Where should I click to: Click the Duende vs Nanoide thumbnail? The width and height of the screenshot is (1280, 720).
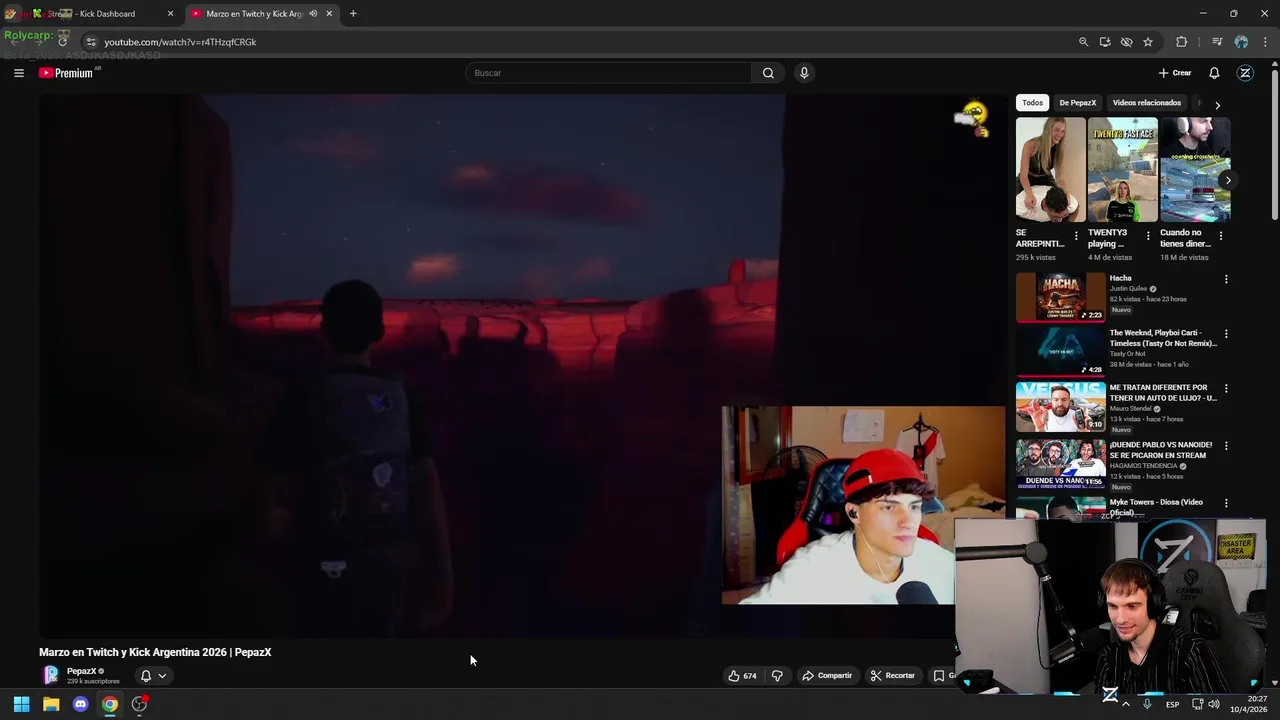tap(1061, 464)
